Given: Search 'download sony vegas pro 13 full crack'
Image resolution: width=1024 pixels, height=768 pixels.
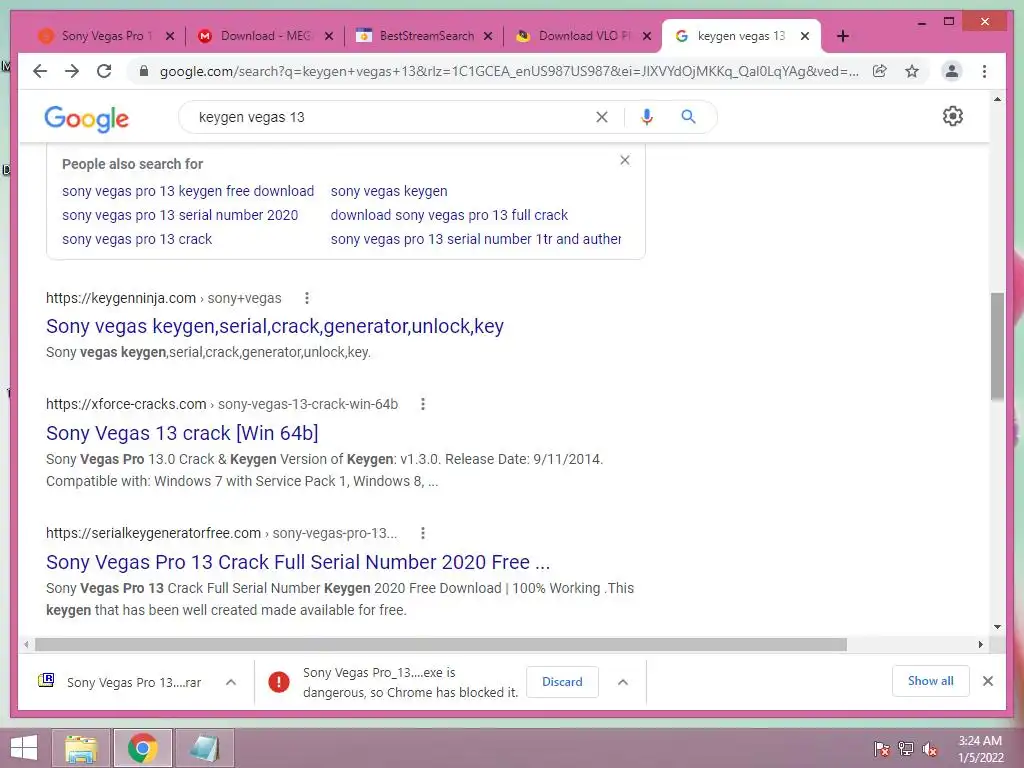Looking at the screenshot, I should (x=449, y=216).
